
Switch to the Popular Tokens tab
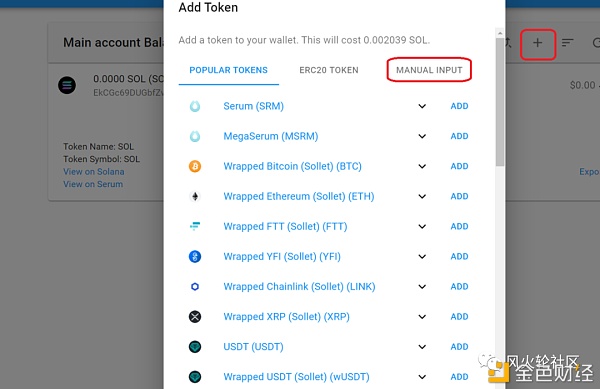(x=228, y=70)
